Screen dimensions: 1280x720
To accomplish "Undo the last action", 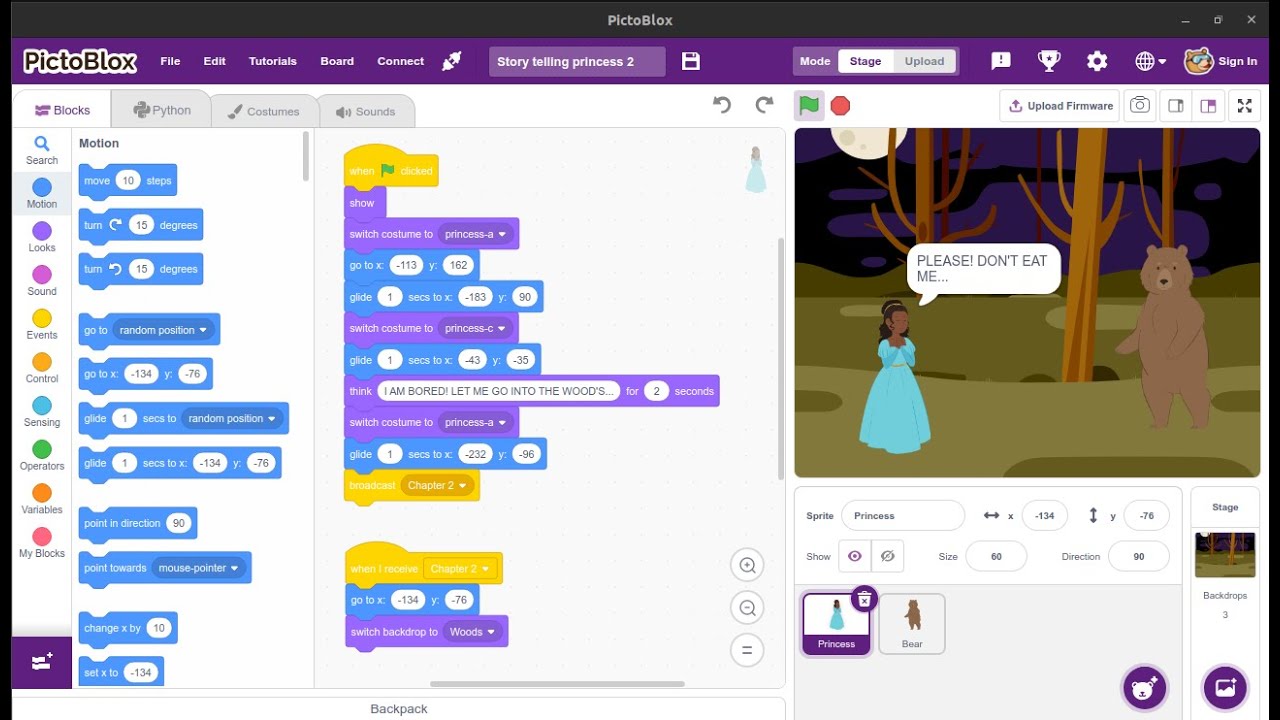I will coord(722,105).
